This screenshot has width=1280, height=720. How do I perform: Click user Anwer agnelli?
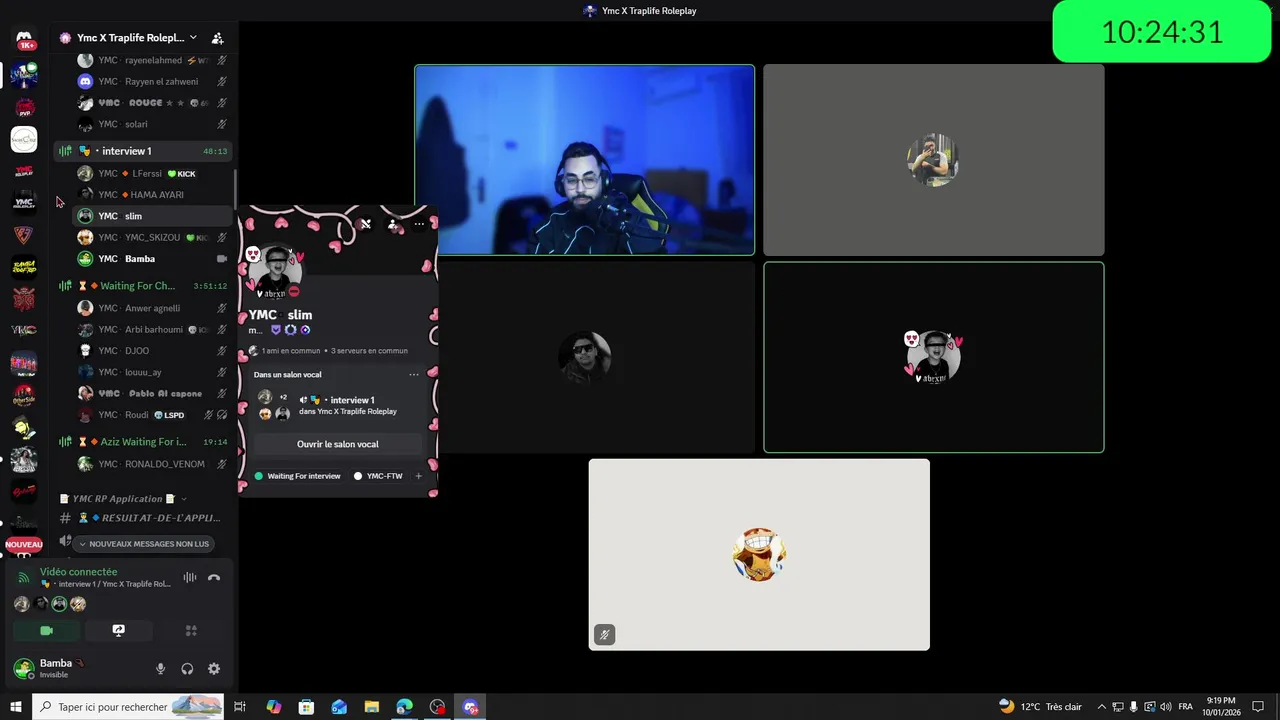tap(152, 309)
